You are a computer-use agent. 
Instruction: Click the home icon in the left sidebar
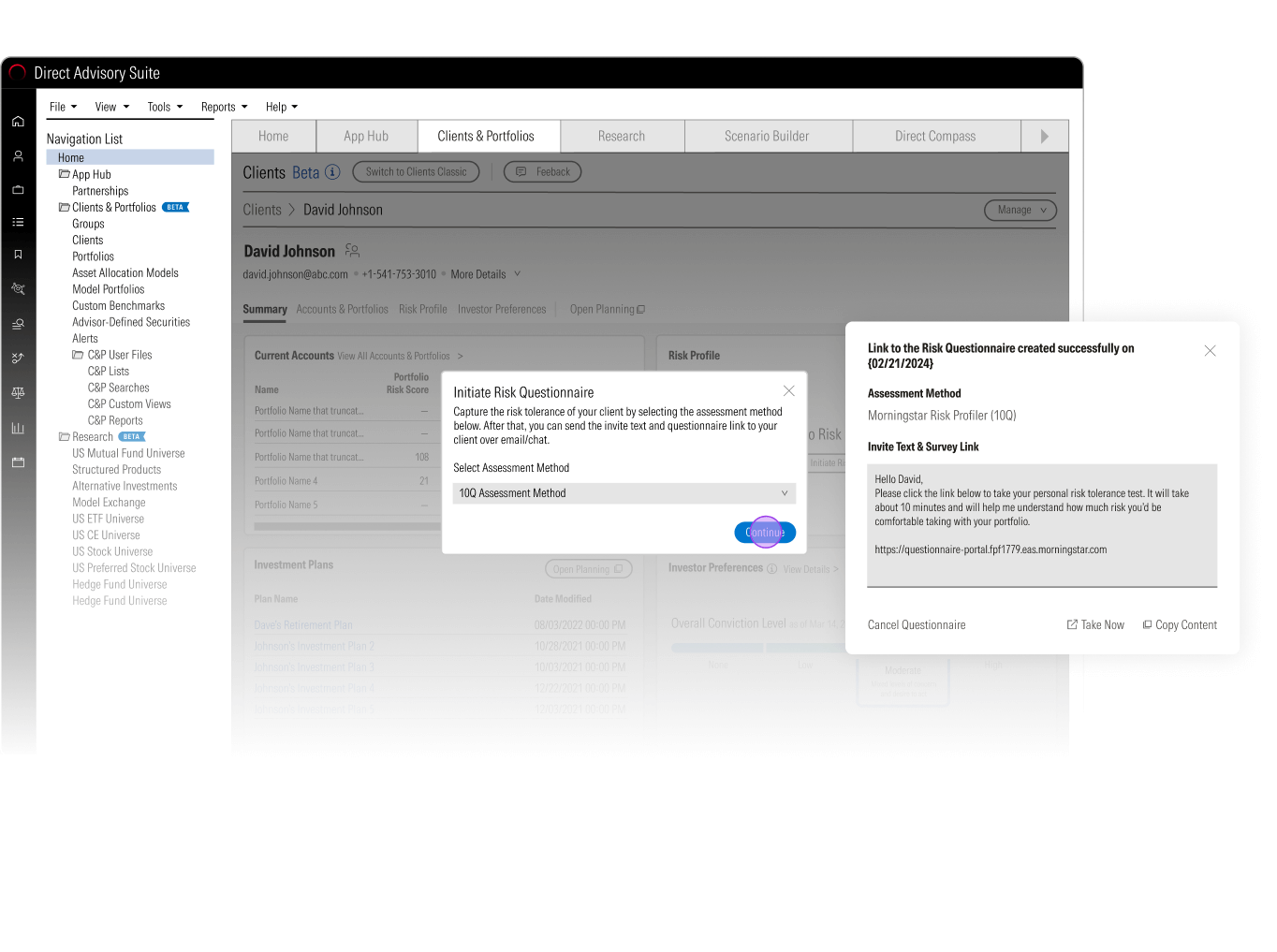(x=18, y=122)
